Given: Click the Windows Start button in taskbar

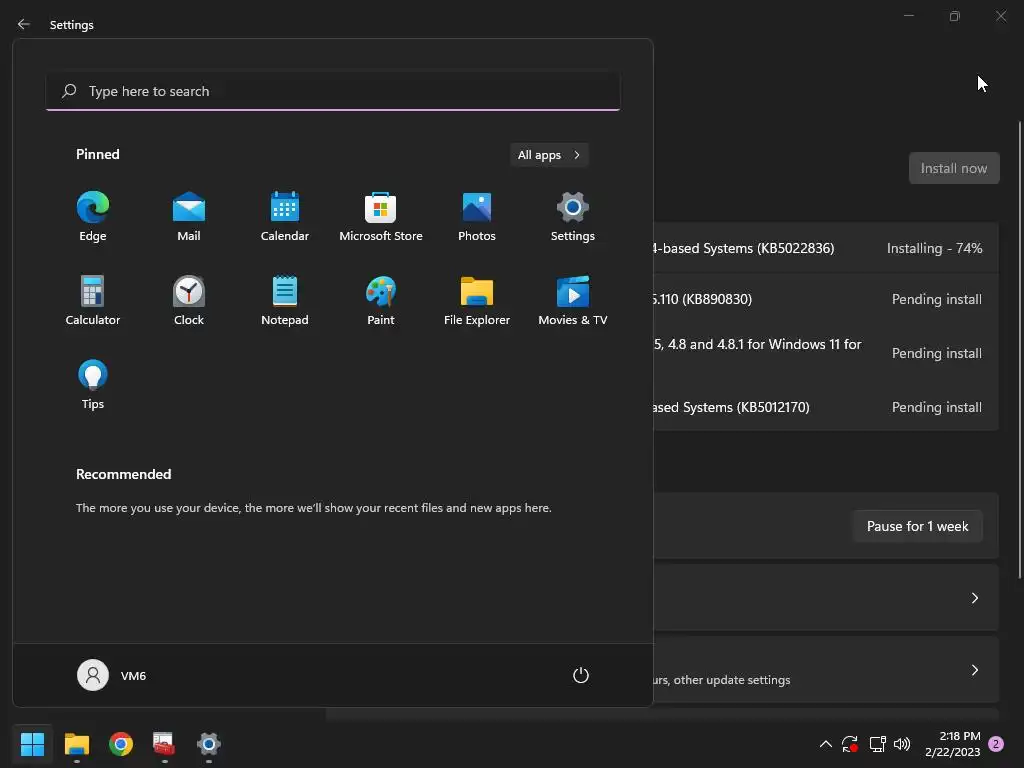Looking at the screenshot, I should point(32,743).
